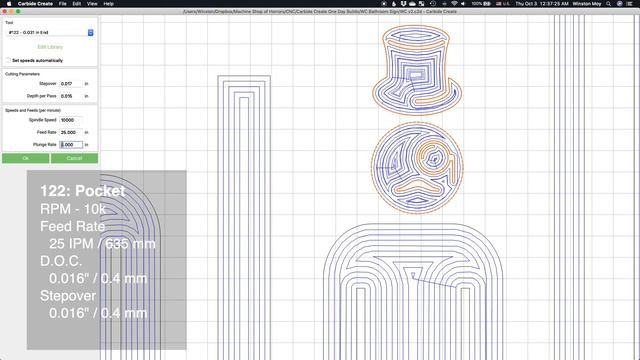Select the monocle face circle toolpath
This screenshot has width=640, height=360.
[417, 168]
